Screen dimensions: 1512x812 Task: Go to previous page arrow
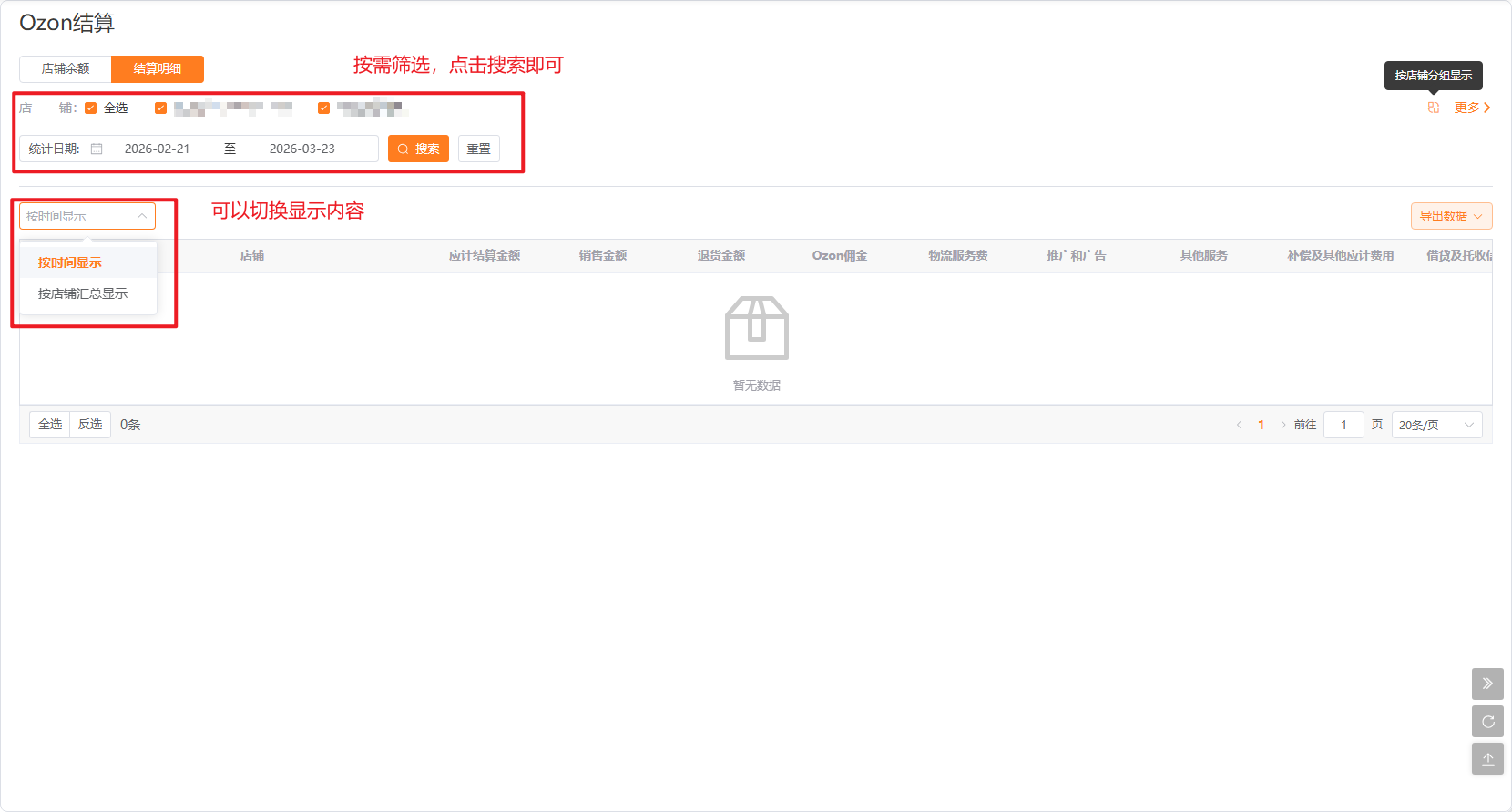1239,425
